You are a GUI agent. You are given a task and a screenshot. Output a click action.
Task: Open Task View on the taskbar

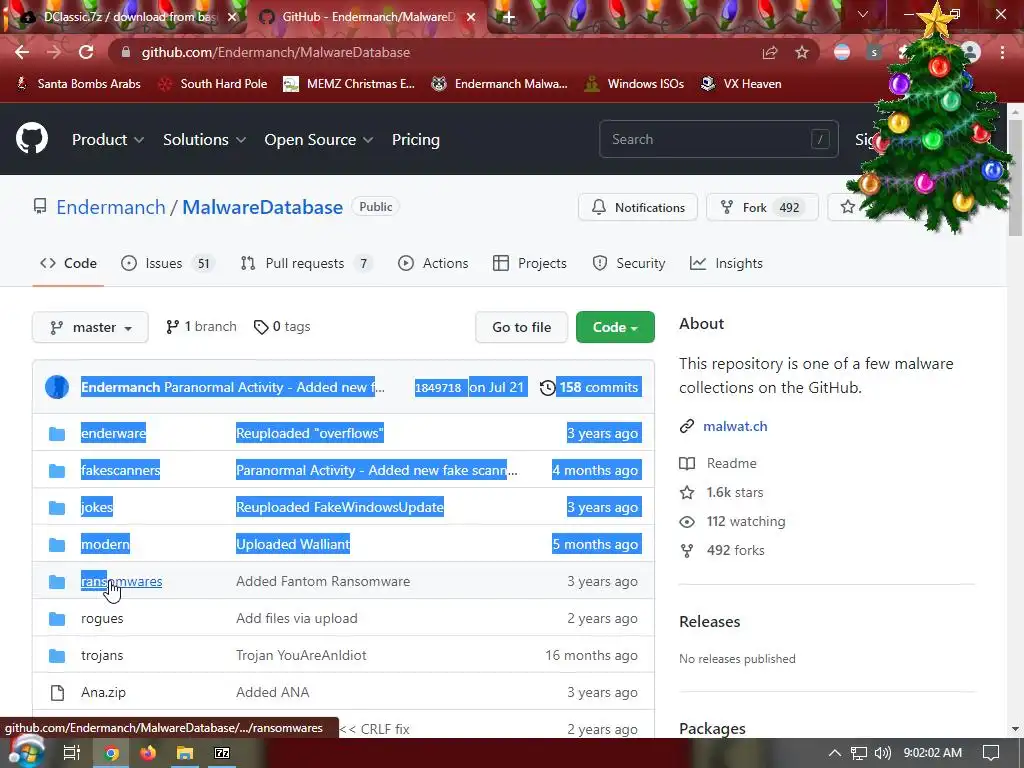point(71,753)
